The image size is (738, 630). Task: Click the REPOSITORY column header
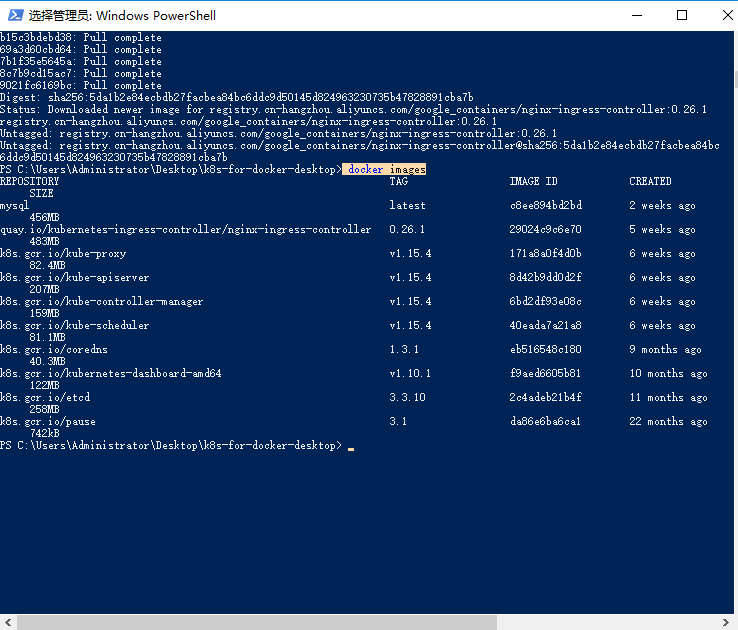(30, 182)
